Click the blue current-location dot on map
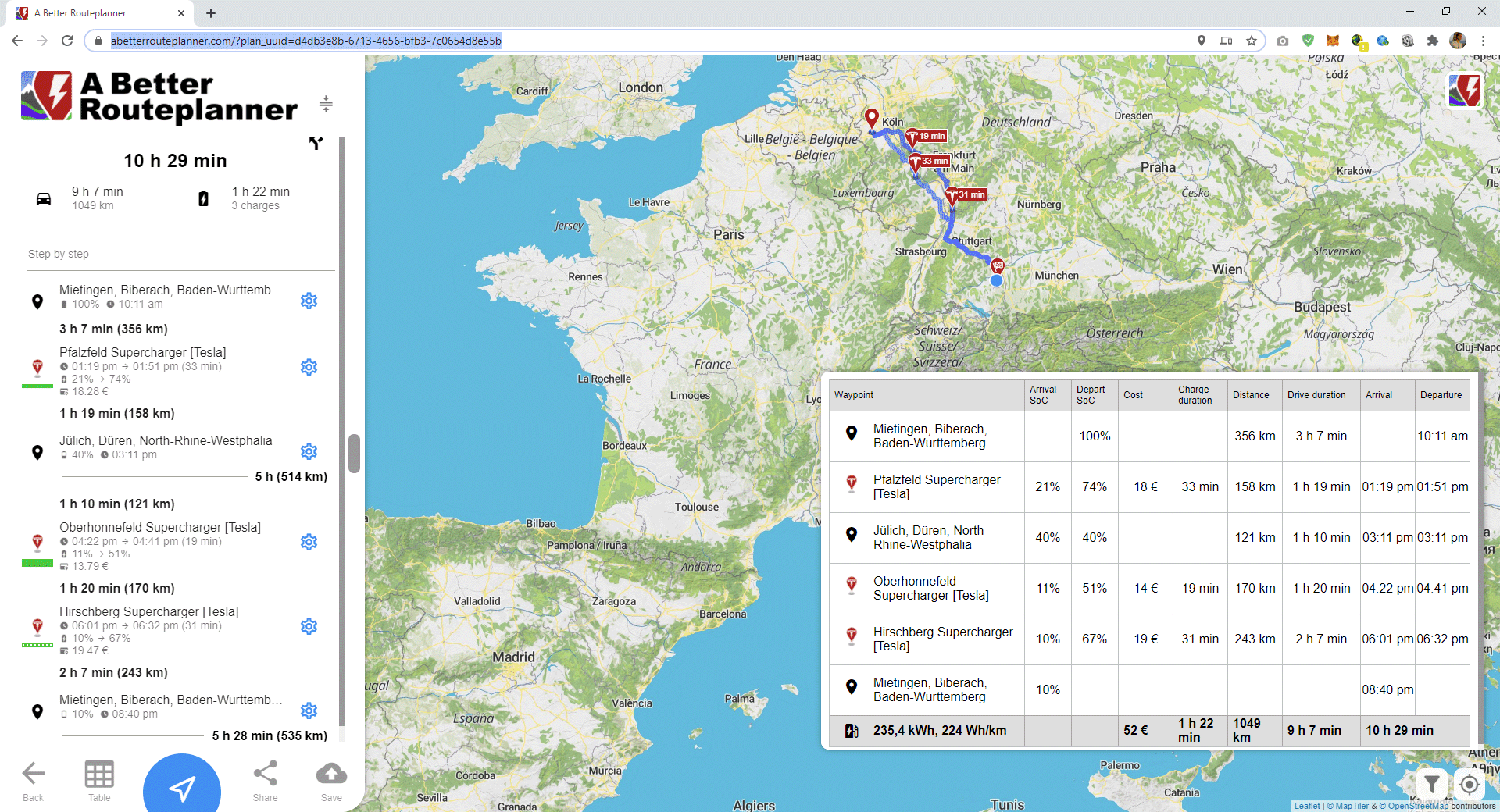Image resolution: width=1500 pixels, height=812 pixels. coord(996,280)
